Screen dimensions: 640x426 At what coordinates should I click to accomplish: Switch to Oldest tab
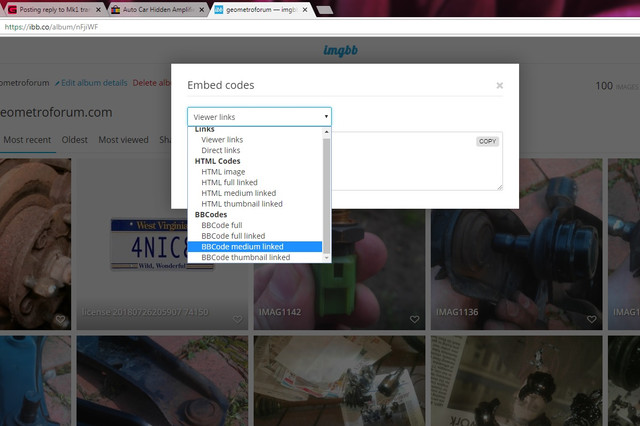pos(75,140)
